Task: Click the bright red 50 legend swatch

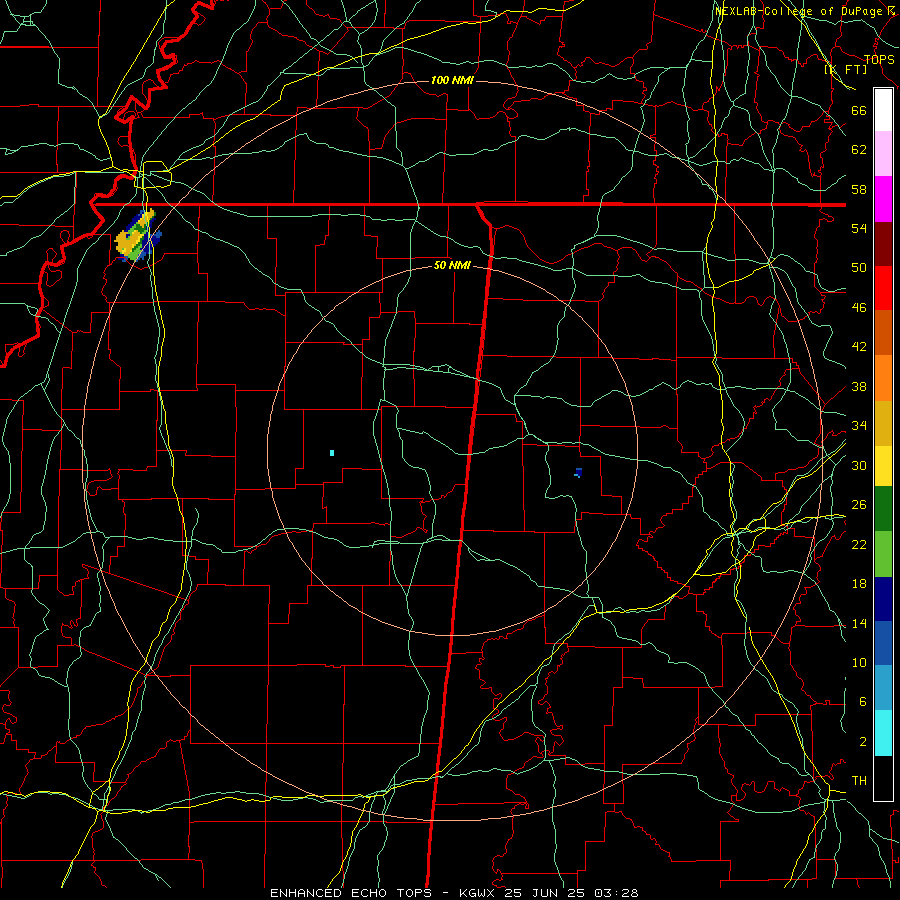Action: 883,288
